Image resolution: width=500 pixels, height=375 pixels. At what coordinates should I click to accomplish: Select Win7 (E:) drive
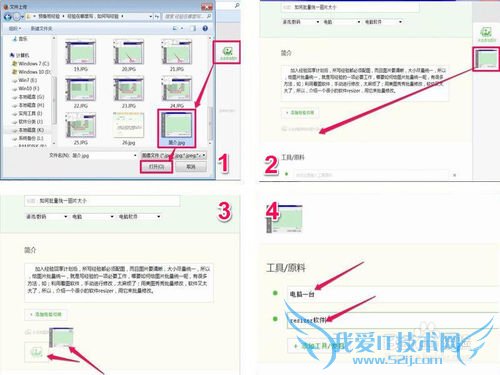[x=25, y=80]
